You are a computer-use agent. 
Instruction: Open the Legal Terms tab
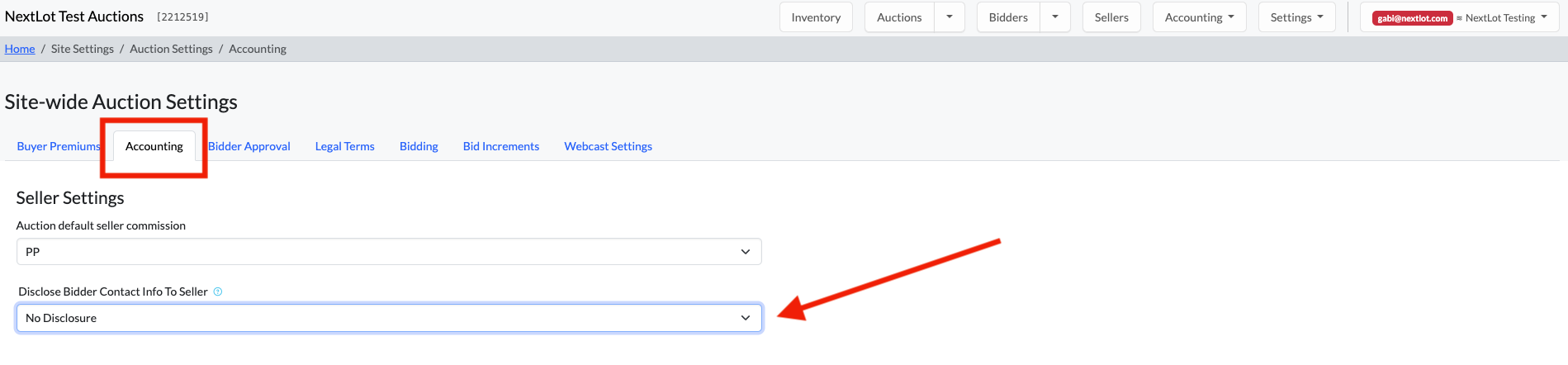coord(345,146)
